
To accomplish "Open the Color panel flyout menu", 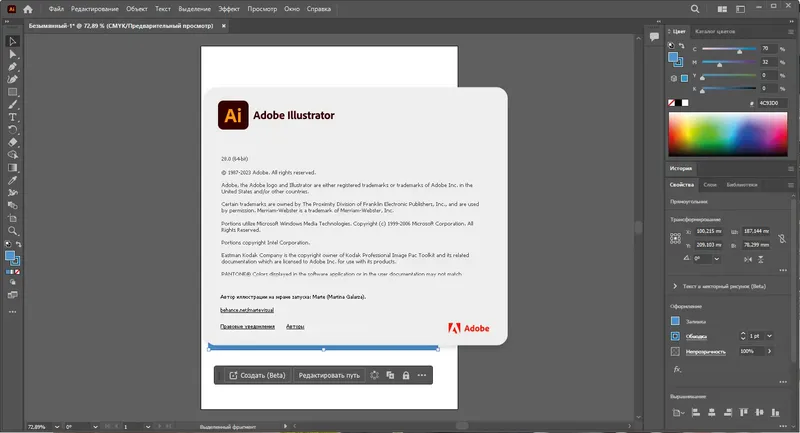I will [x=791, y=32].
